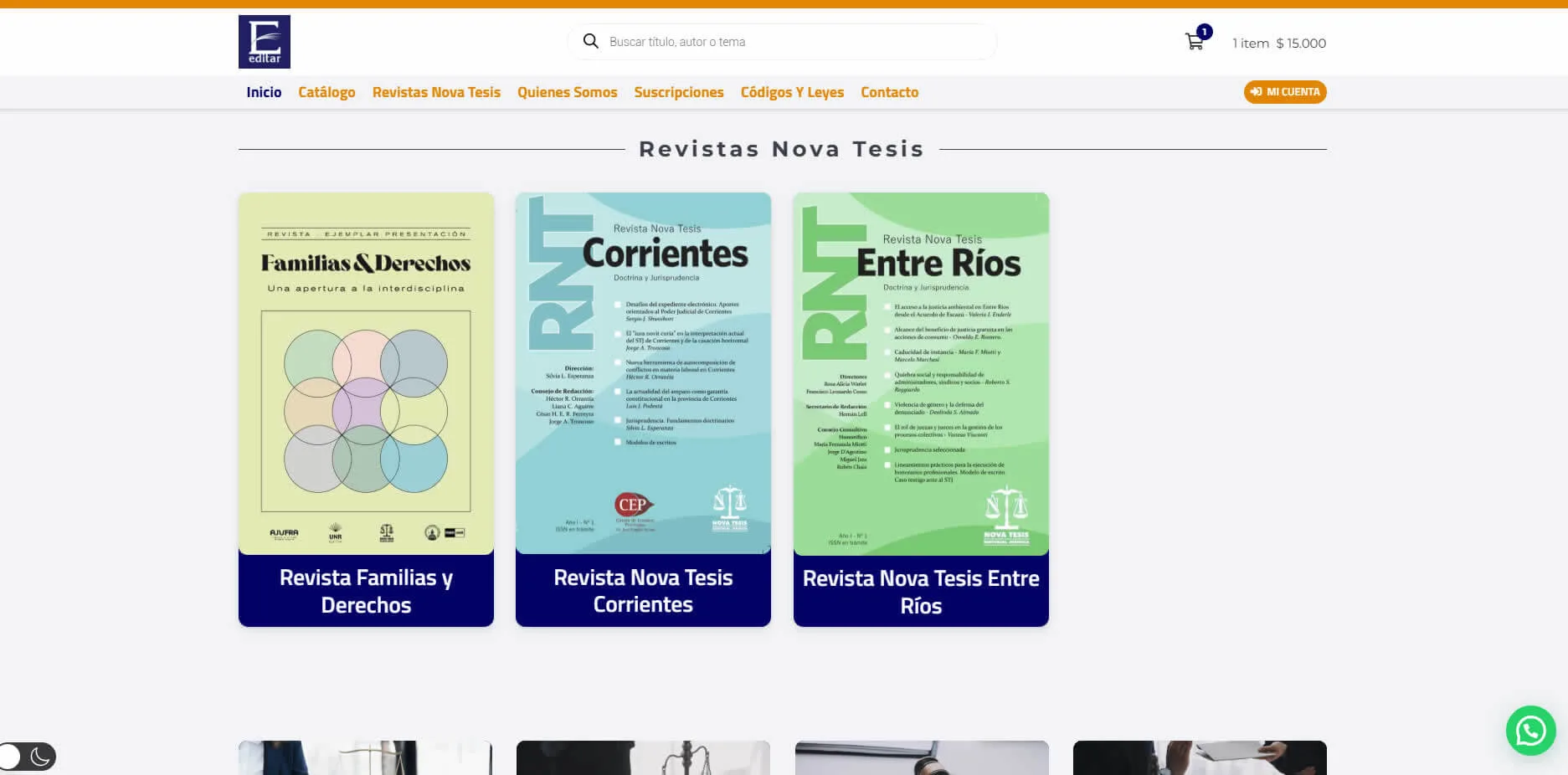Open Revistas Nova Tesis menu
This screenshot has height=775, width=1568.
click(x=436, y=92)
